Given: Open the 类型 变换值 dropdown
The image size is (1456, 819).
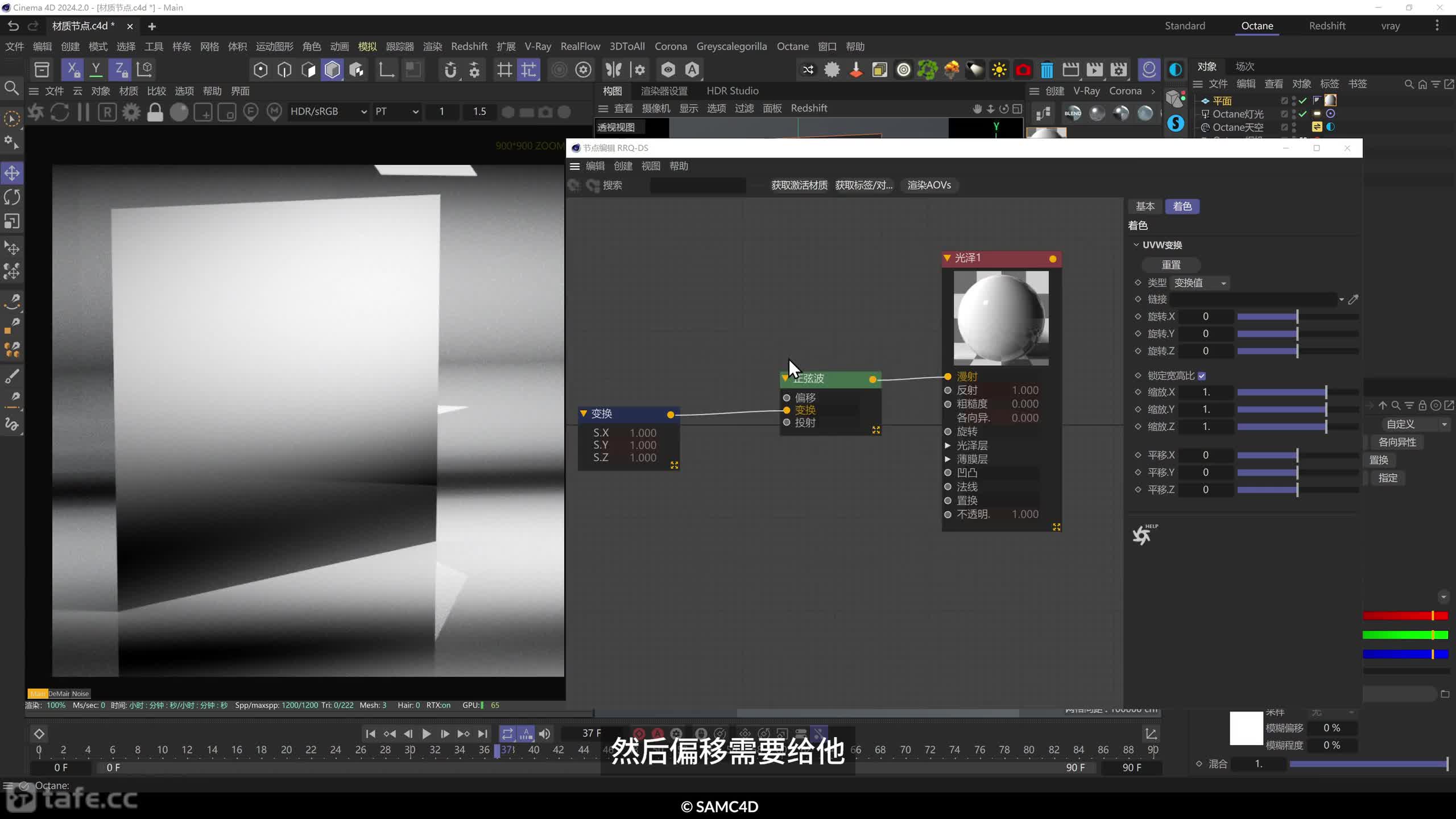Looking at the screenshot, I should [1201, 283].
